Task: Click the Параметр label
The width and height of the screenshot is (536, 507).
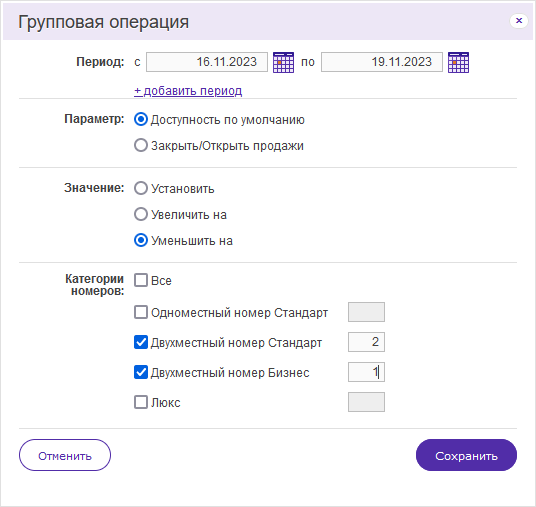Action: pos(94,119)
